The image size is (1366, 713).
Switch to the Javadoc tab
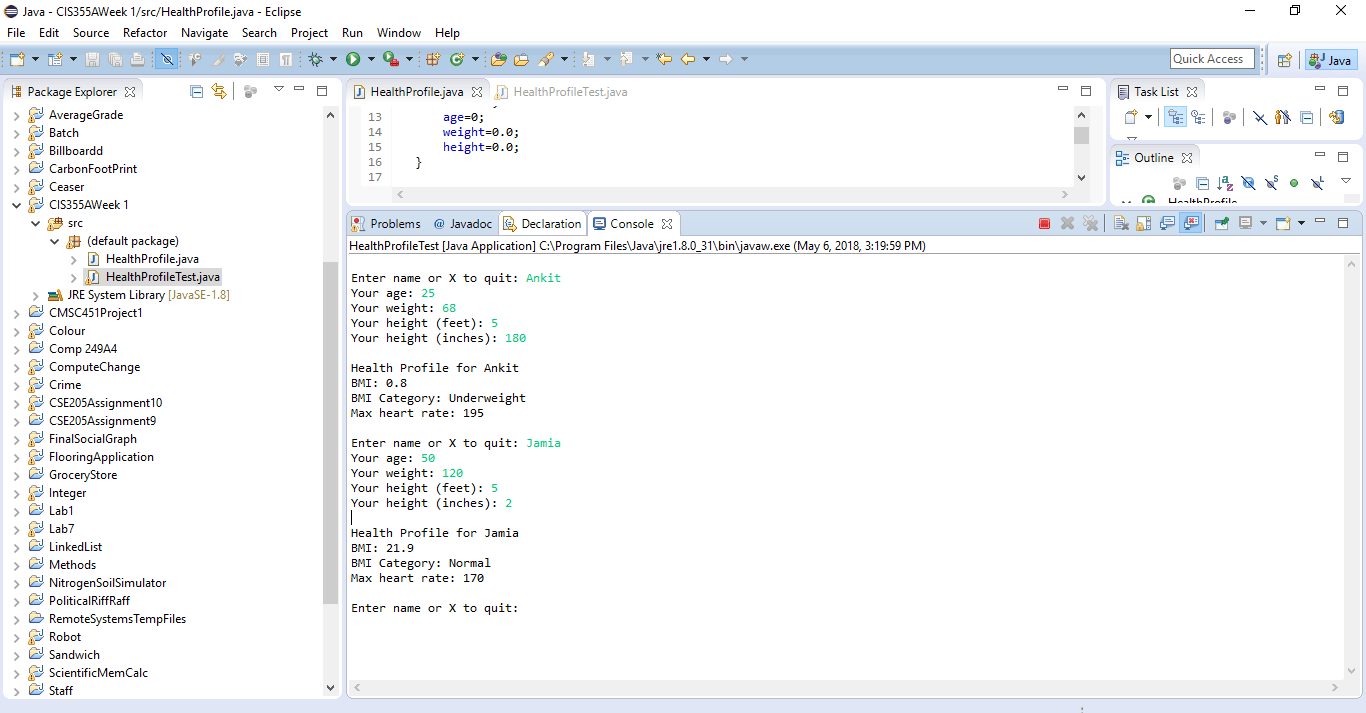coord(463,223)
